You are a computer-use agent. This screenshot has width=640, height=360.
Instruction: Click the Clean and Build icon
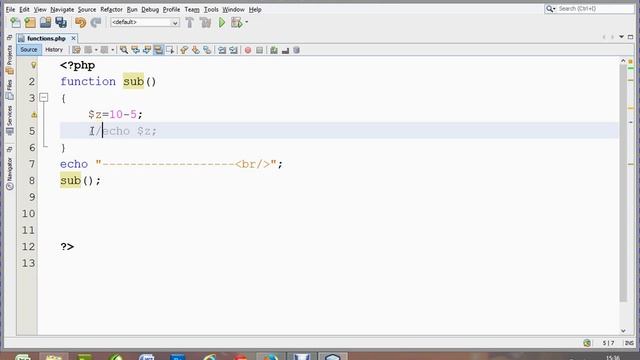tap(205, 22)
